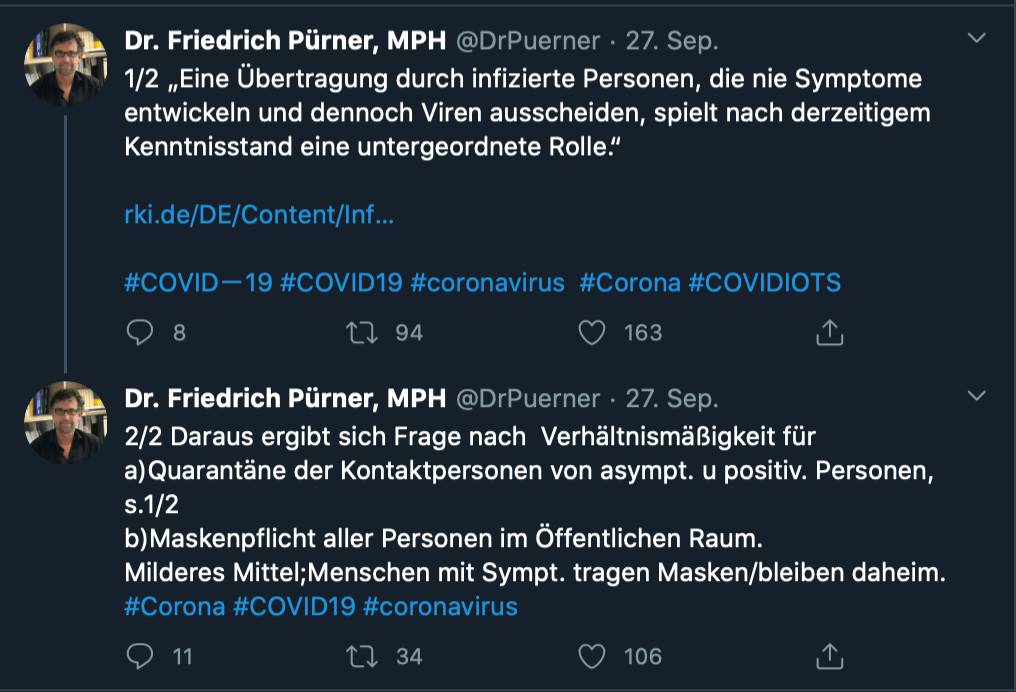The width and height of the screenshot is (1016, 692).
Task: Open the more-options chevron on first tweet
Action: pyautogui.click(x=977, y=39)
